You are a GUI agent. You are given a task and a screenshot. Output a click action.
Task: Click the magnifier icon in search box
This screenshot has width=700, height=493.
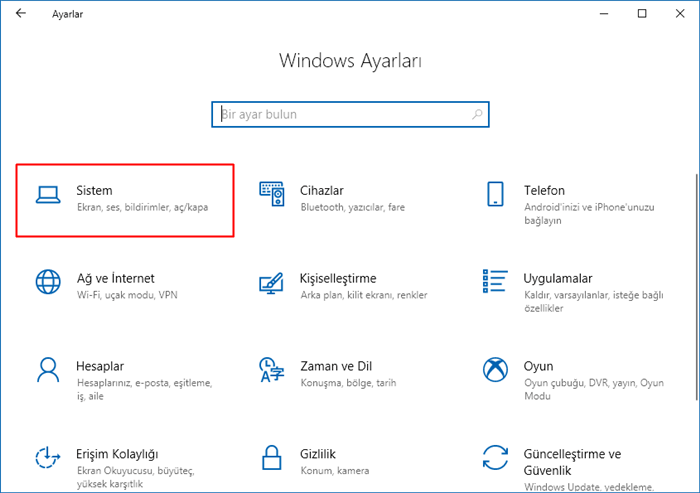477,114
